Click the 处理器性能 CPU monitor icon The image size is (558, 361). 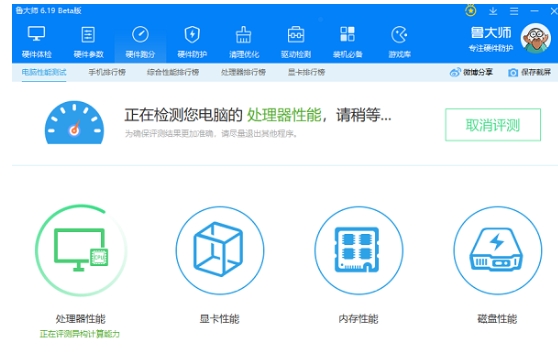click(81, 250)
